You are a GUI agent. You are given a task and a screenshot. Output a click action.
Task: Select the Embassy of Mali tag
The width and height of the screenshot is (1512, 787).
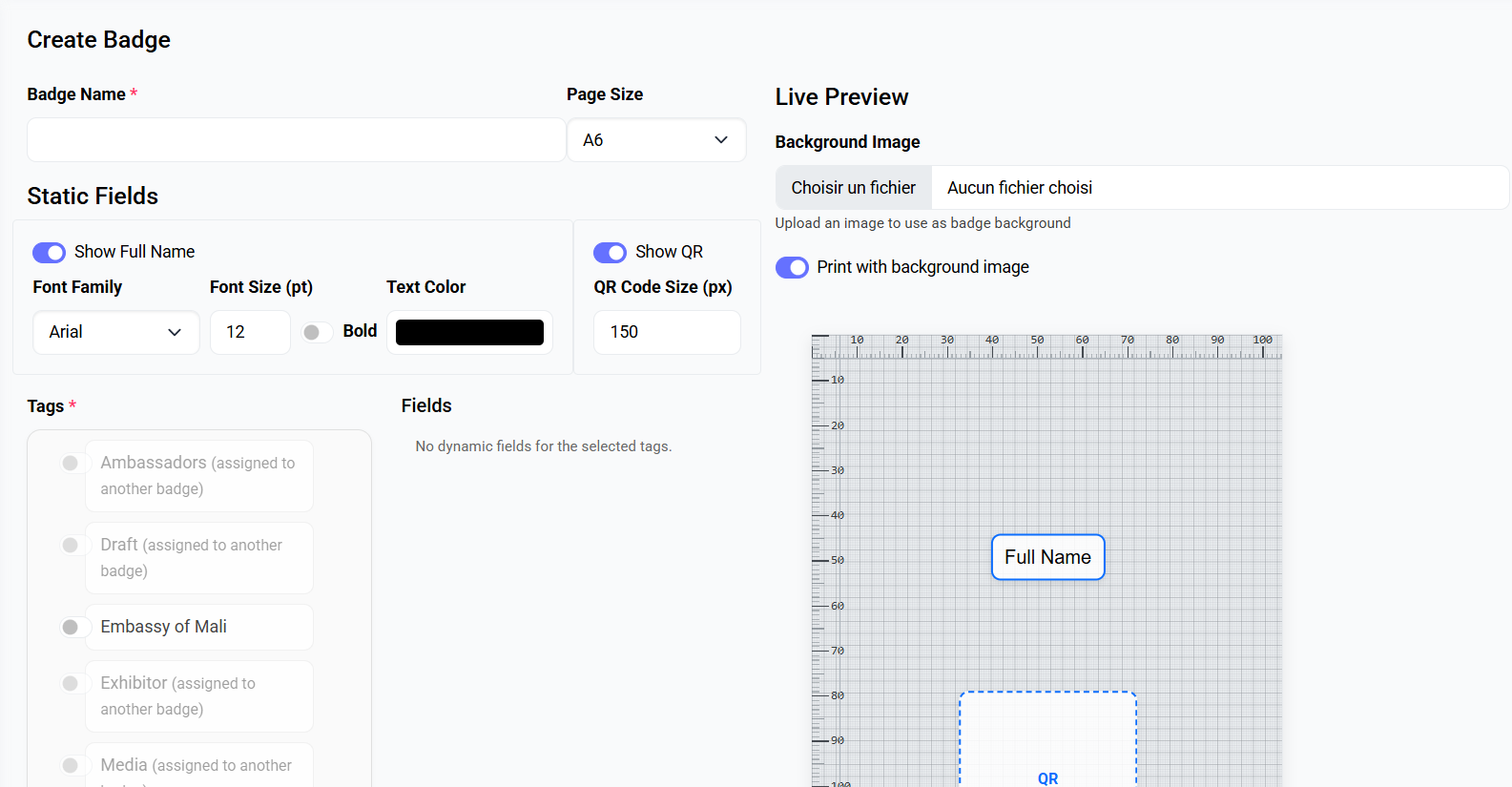pyautogui.click(x=73, y=627)
